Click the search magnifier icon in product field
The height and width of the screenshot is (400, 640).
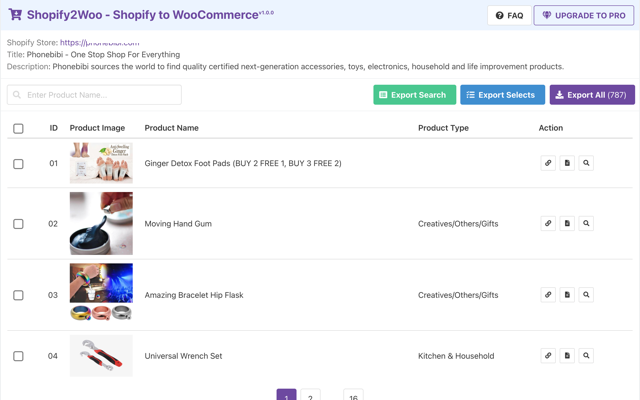coord(17,95)
